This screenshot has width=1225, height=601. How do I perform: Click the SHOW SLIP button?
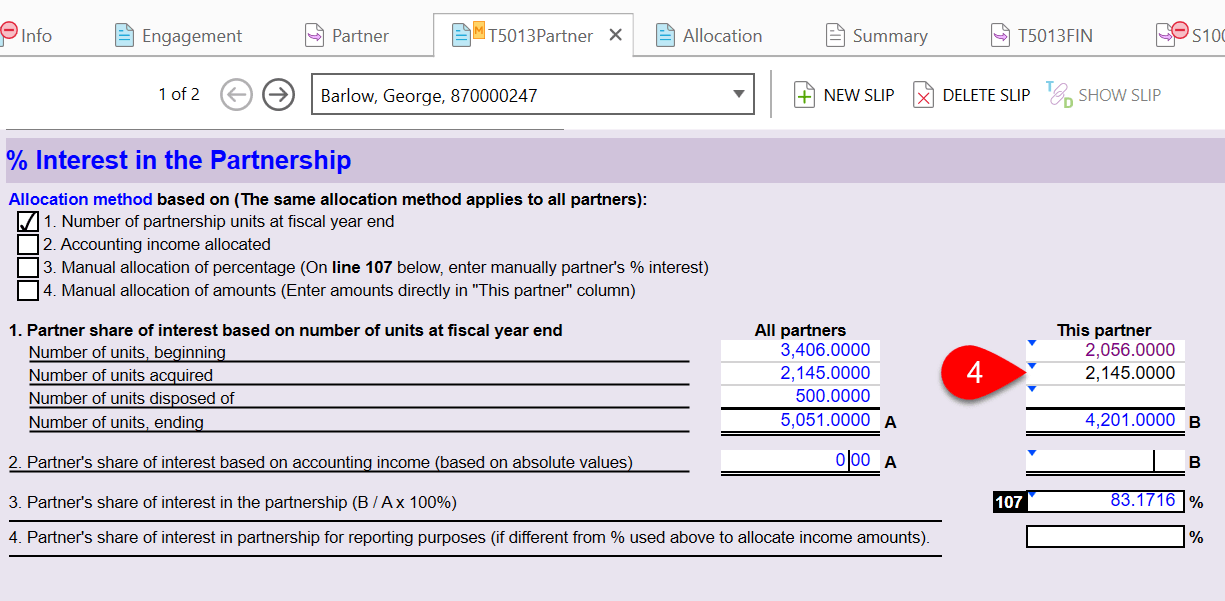(x=1104, y=95)
